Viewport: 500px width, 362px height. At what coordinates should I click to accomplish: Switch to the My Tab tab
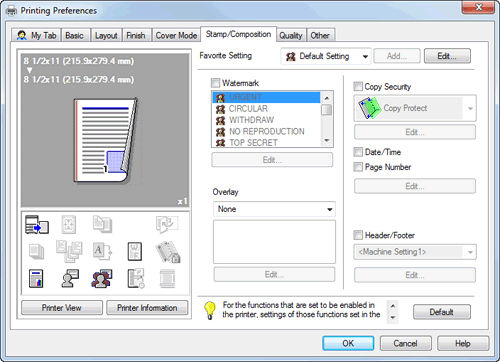click(x=37, y=35)
